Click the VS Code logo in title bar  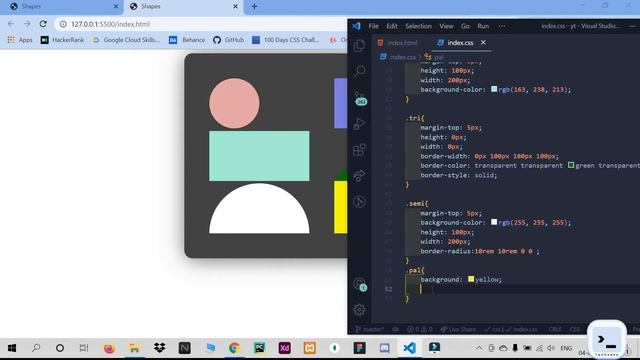tap(356, 26)
